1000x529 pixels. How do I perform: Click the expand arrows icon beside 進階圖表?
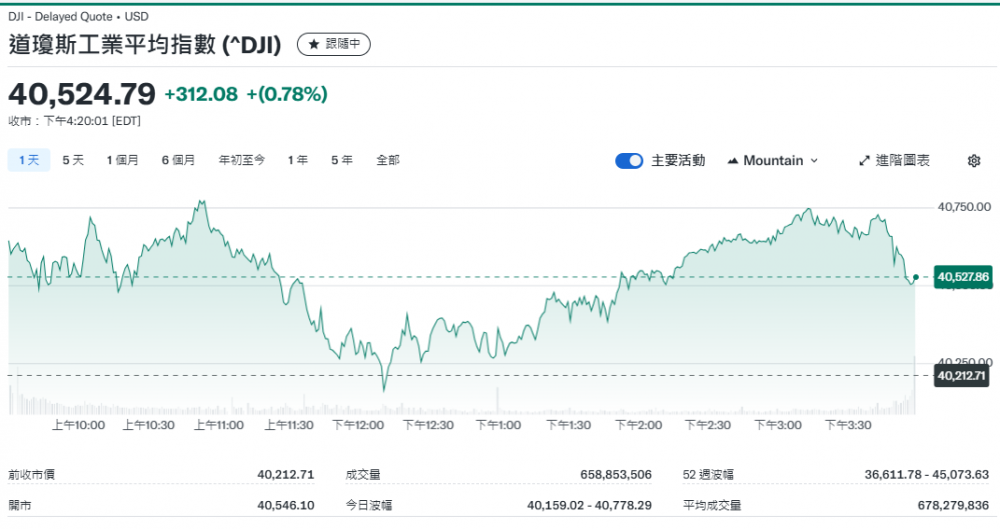click(864, 161)
